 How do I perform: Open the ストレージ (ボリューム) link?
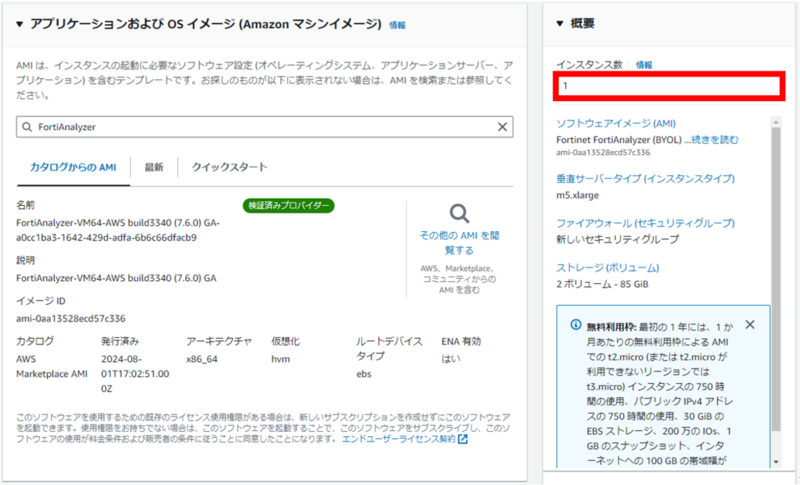(608, 268)
